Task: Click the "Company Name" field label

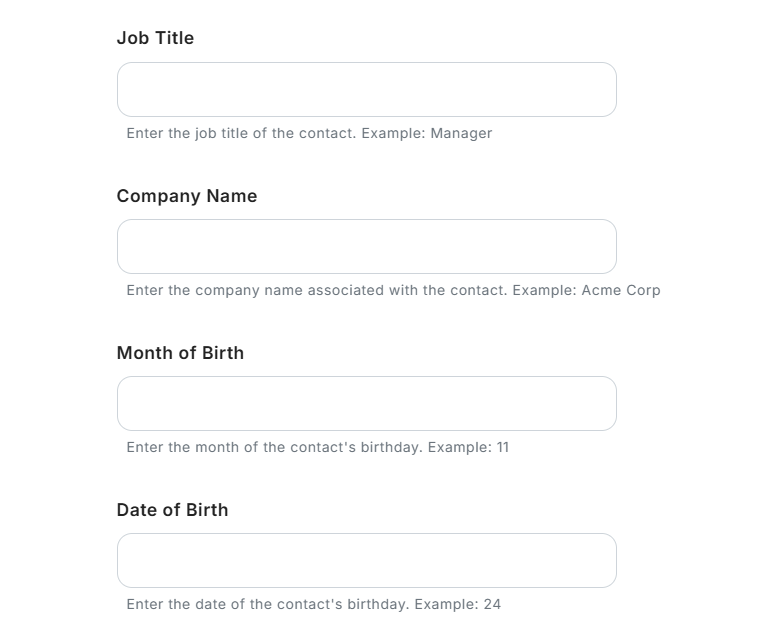Action: pos(187,196)
